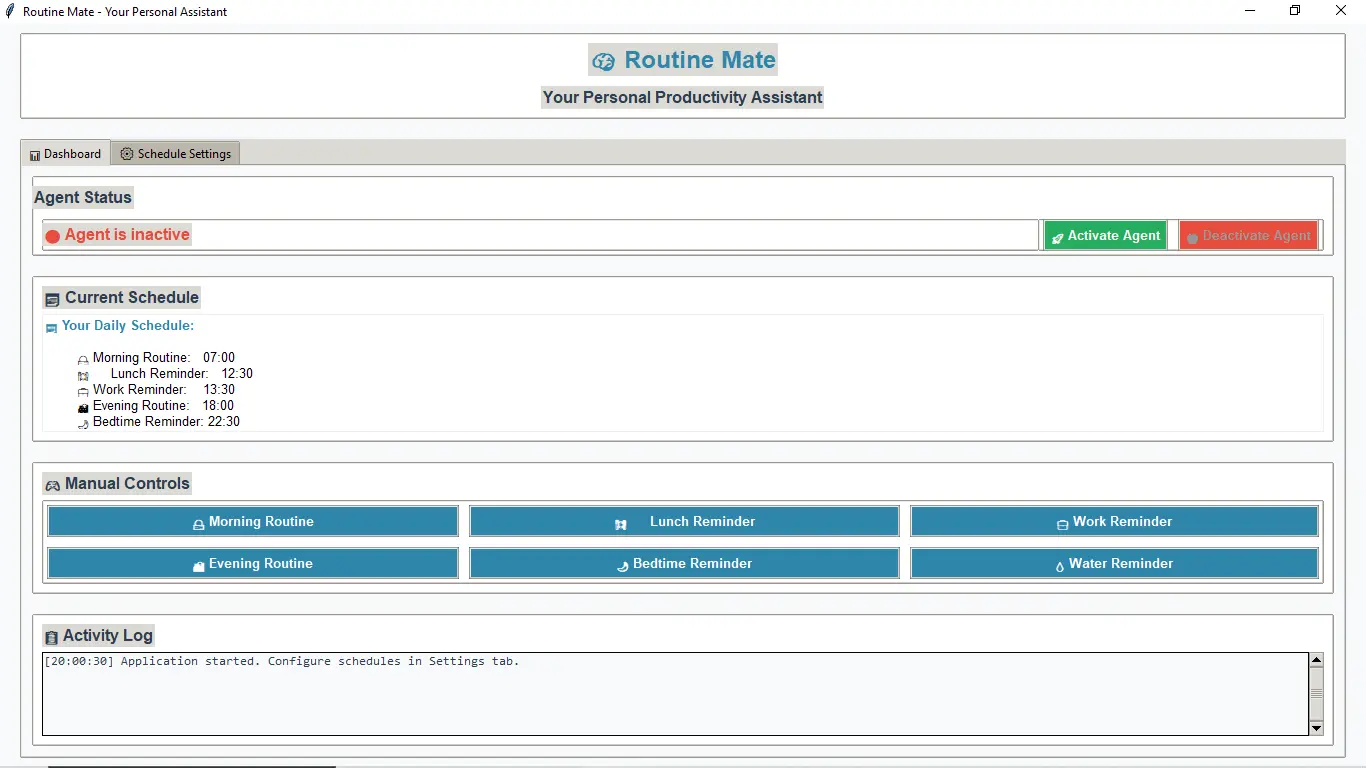Screen dimensions: 1366x768
Task: Click the Activity Log scrollbar up arrow
Action: click(x=1316, y=660)
